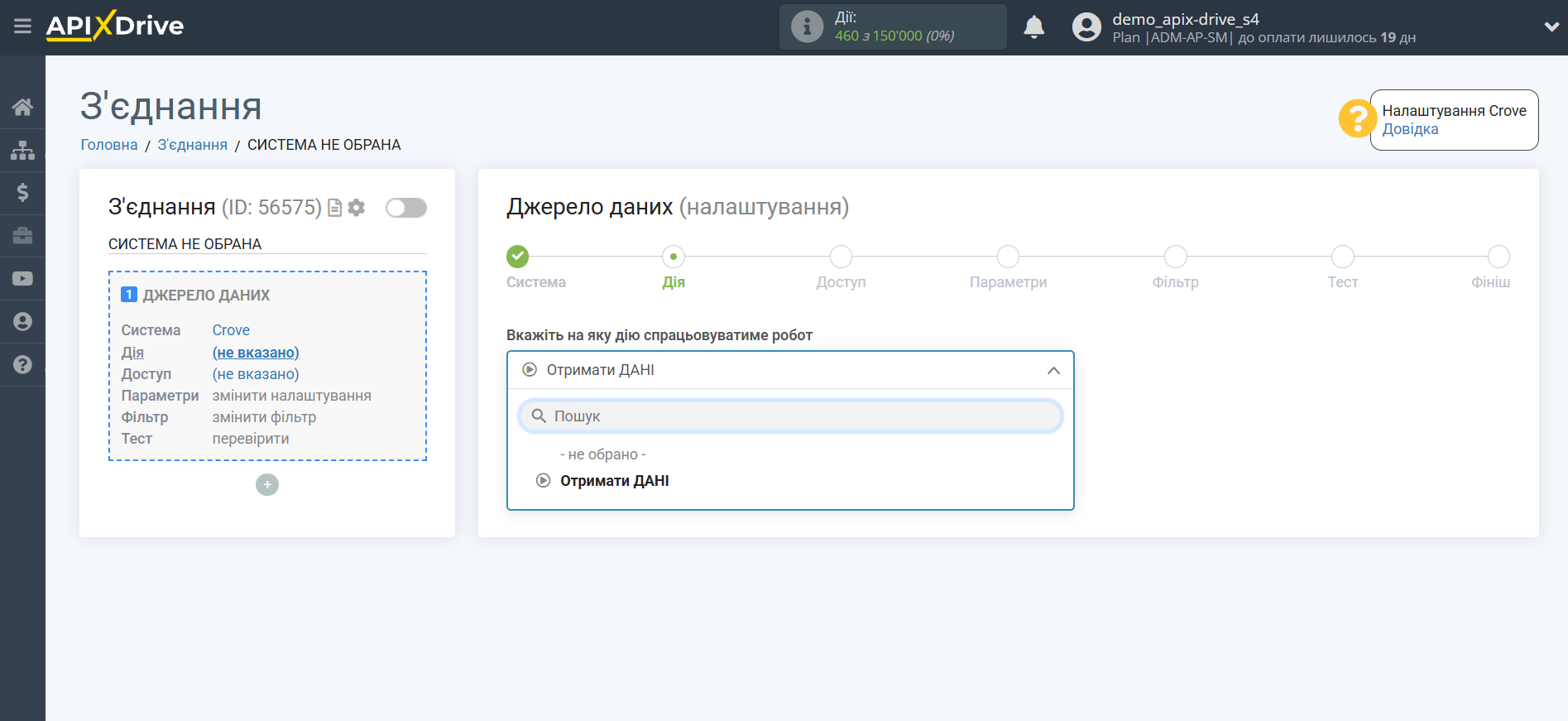Image resolution: width=1568 pixels, height=721 pixels.
Task: Open the hamburger menu in the header
Action: point(22,26)
